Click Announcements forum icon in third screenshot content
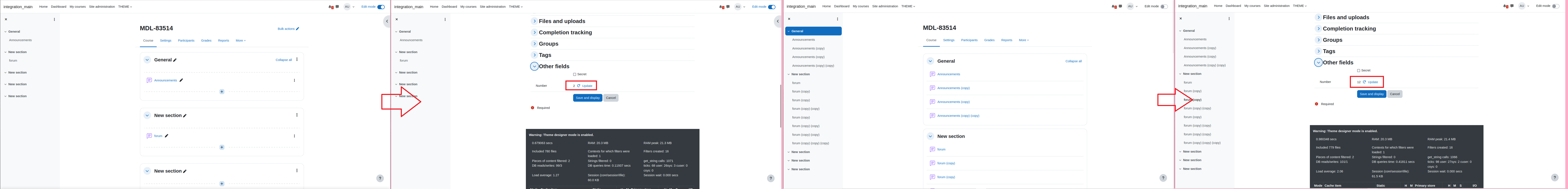This screenshot has height=189, width=1568. 933,74
